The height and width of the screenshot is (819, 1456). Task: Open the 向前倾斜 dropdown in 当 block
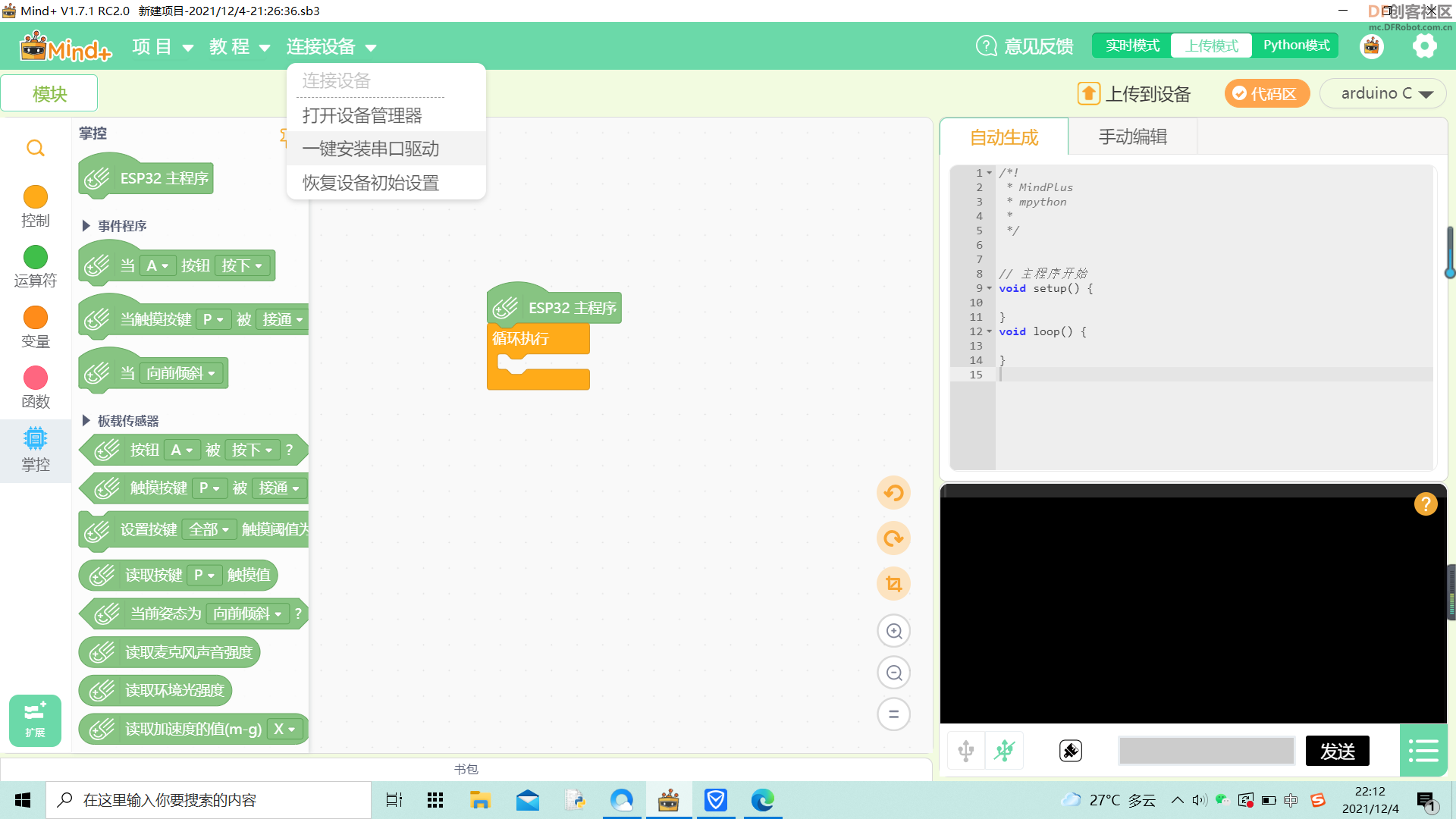coord(181,373)
